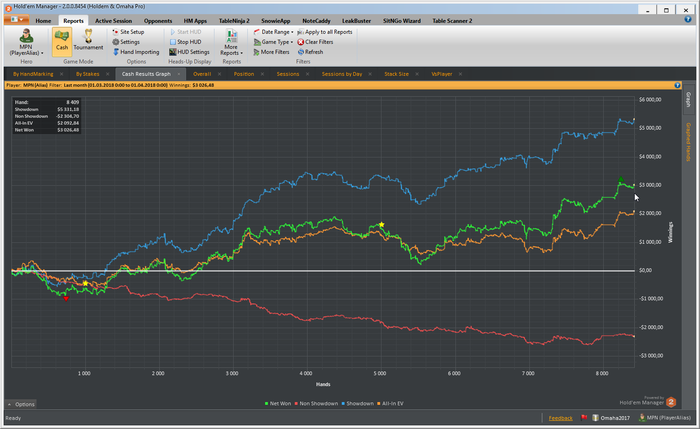
Task: Open the More Reports dropdown
Action: pyautogui.click(x=231, y=42)
